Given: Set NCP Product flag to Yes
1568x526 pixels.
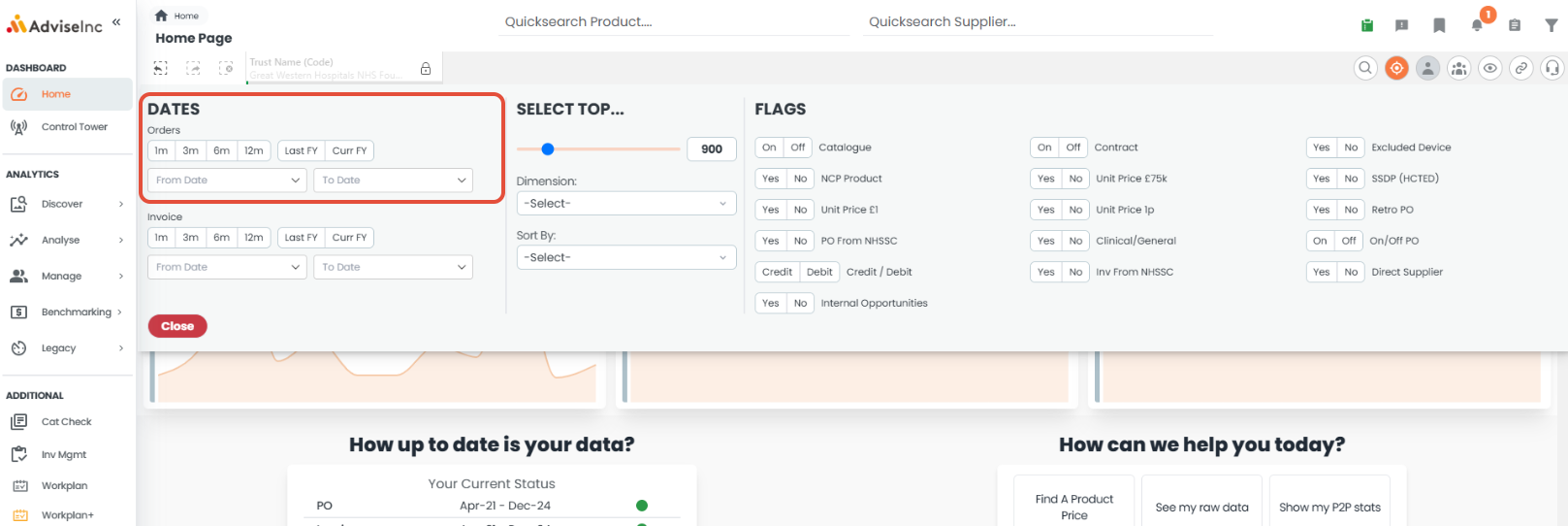Looking at the screenshot, I should coord(771,179).
